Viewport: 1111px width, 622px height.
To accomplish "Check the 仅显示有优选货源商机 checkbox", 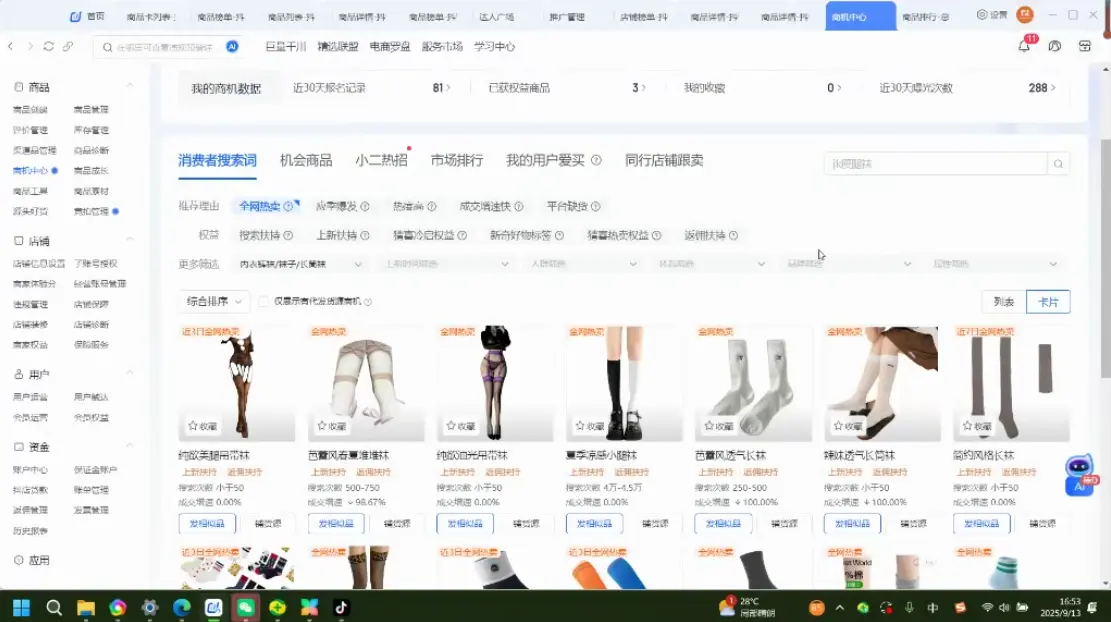I will click(264, 302).
